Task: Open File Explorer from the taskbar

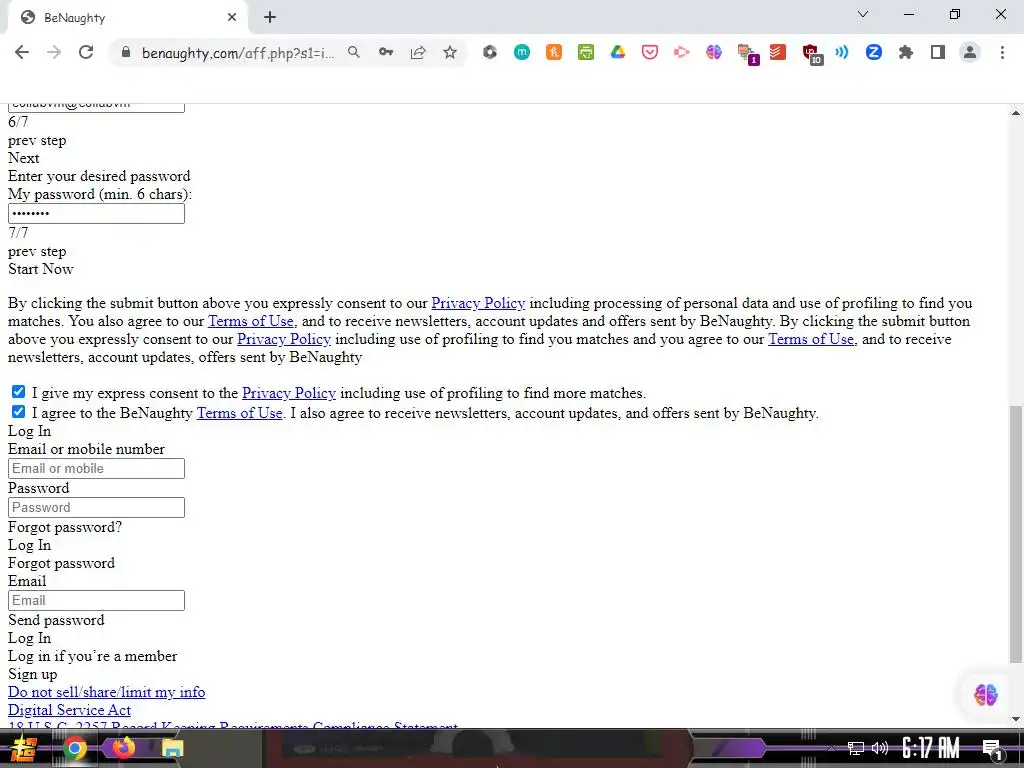Action: point(172,748)
